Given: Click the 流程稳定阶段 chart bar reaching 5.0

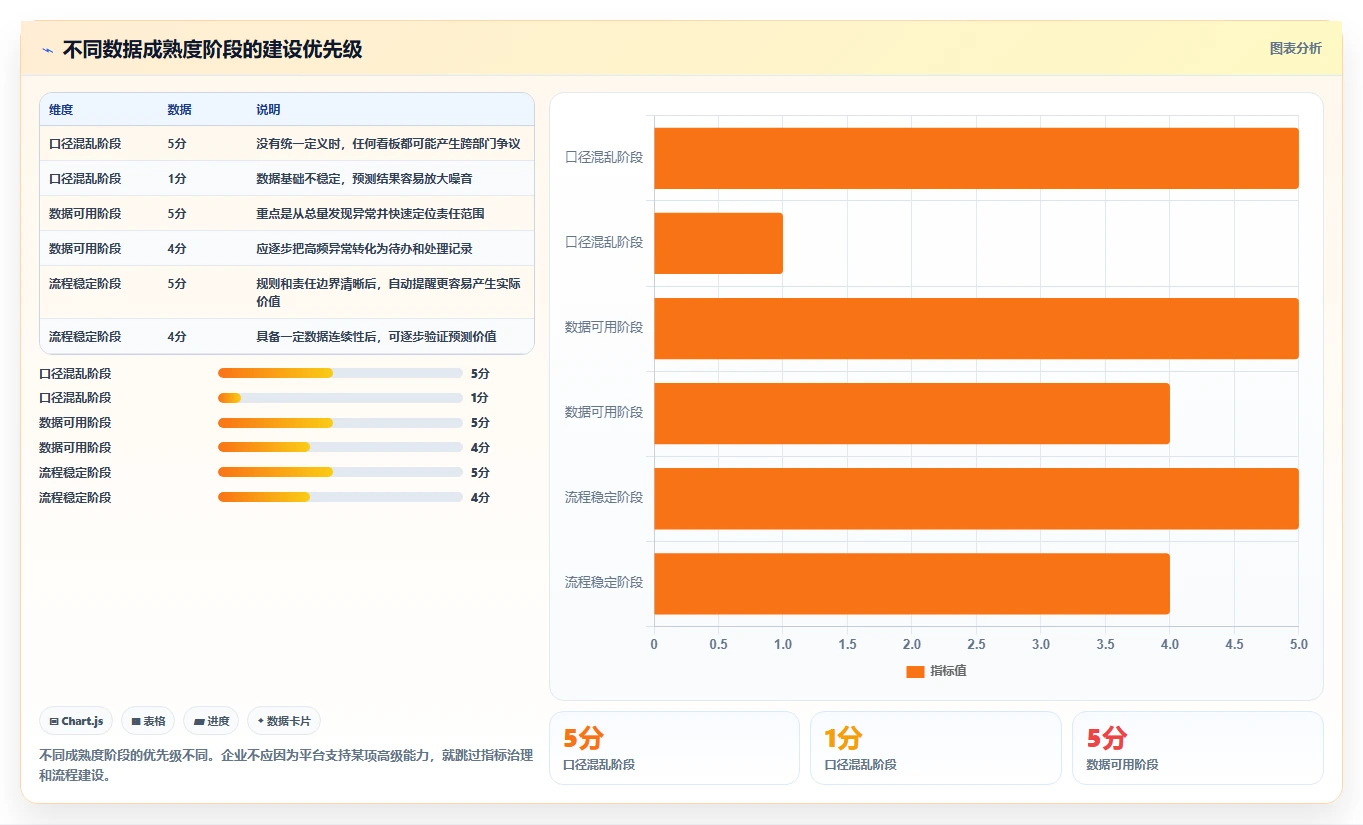Looking at the screenshot, I should (976, 498).
